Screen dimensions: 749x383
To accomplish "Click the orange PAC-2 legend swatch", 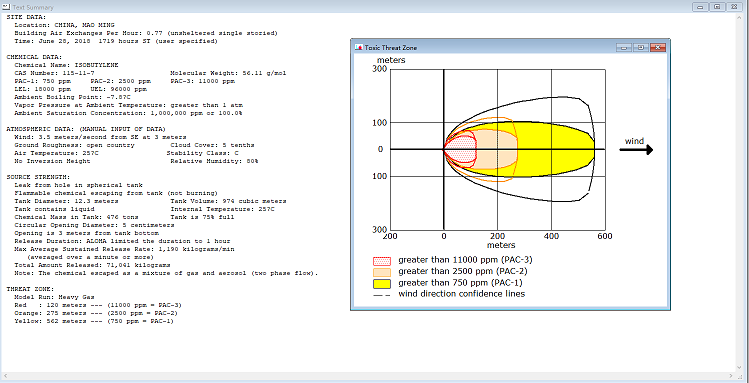I will click(x=382, y=272).
